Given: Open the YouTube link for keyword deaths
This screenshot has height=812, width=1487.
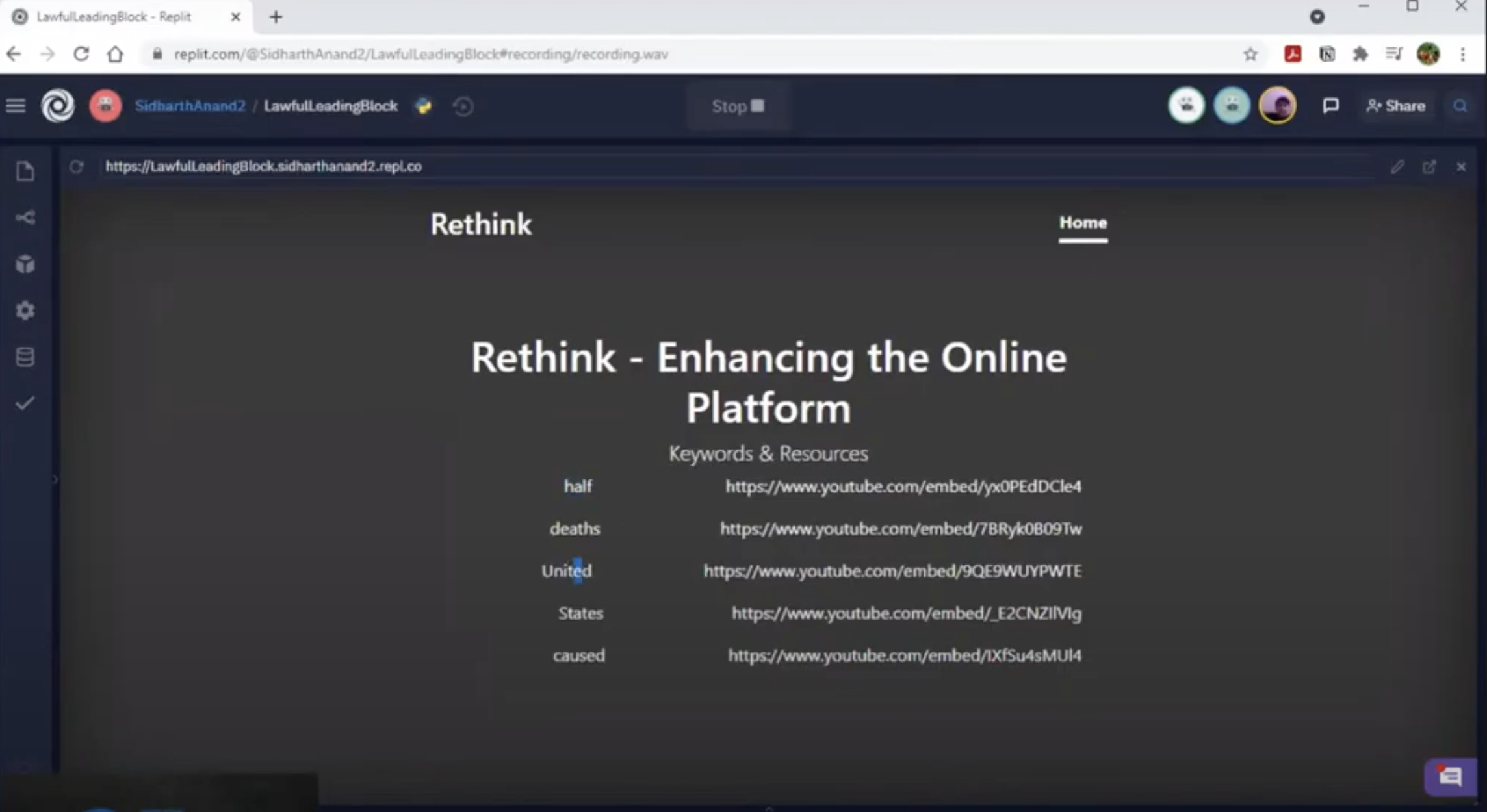Looking at the screenshot, I should coord(901,529).
